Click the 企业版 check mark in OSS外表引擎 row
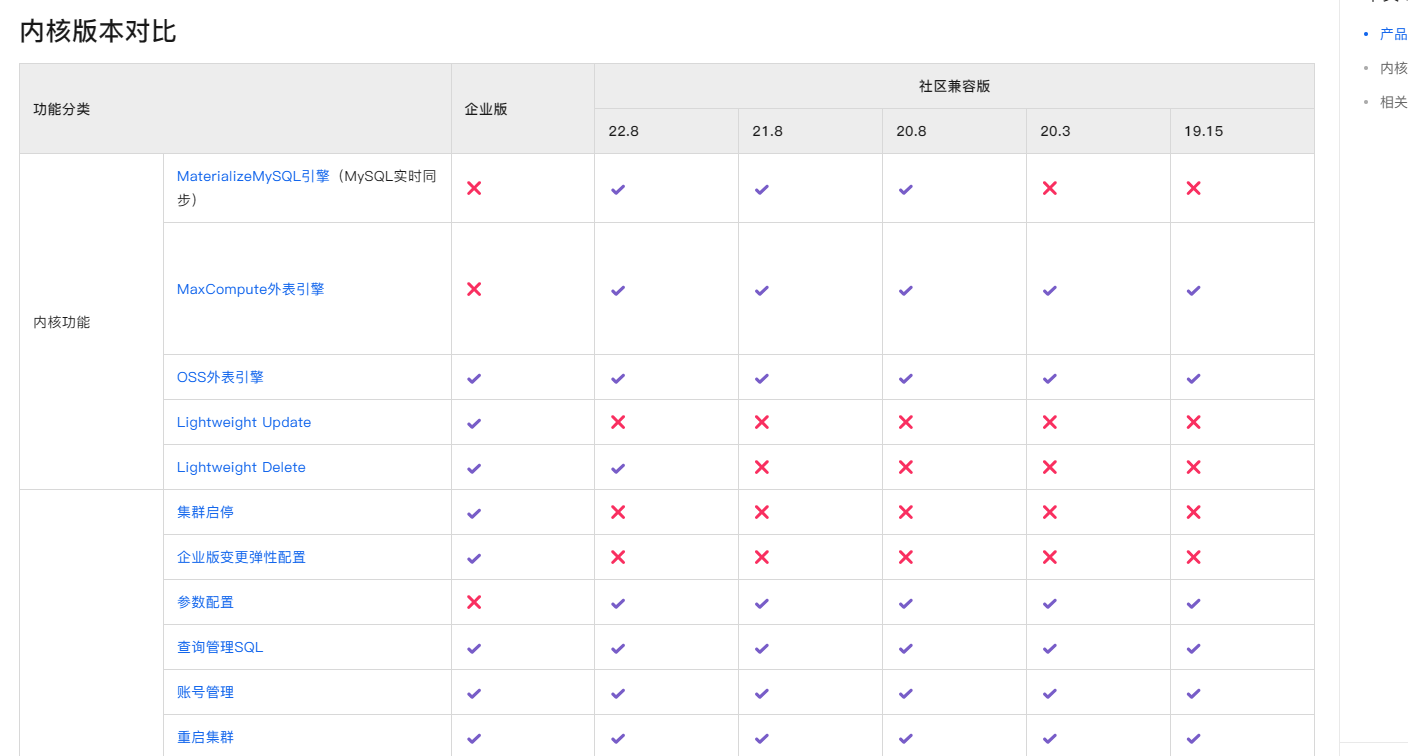 (474, 378)
